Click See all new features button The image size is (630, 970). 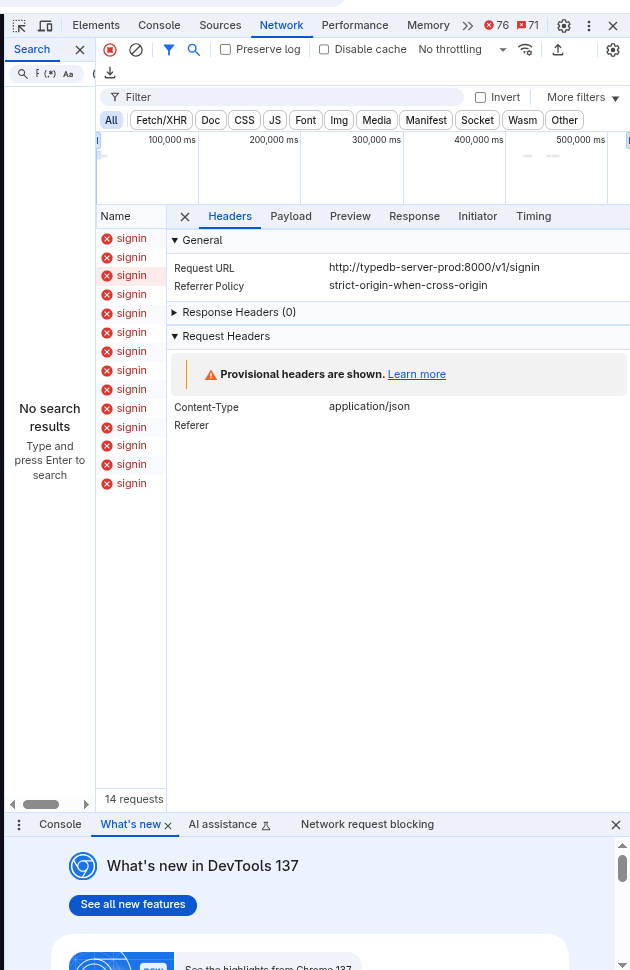tap(133, 905)
